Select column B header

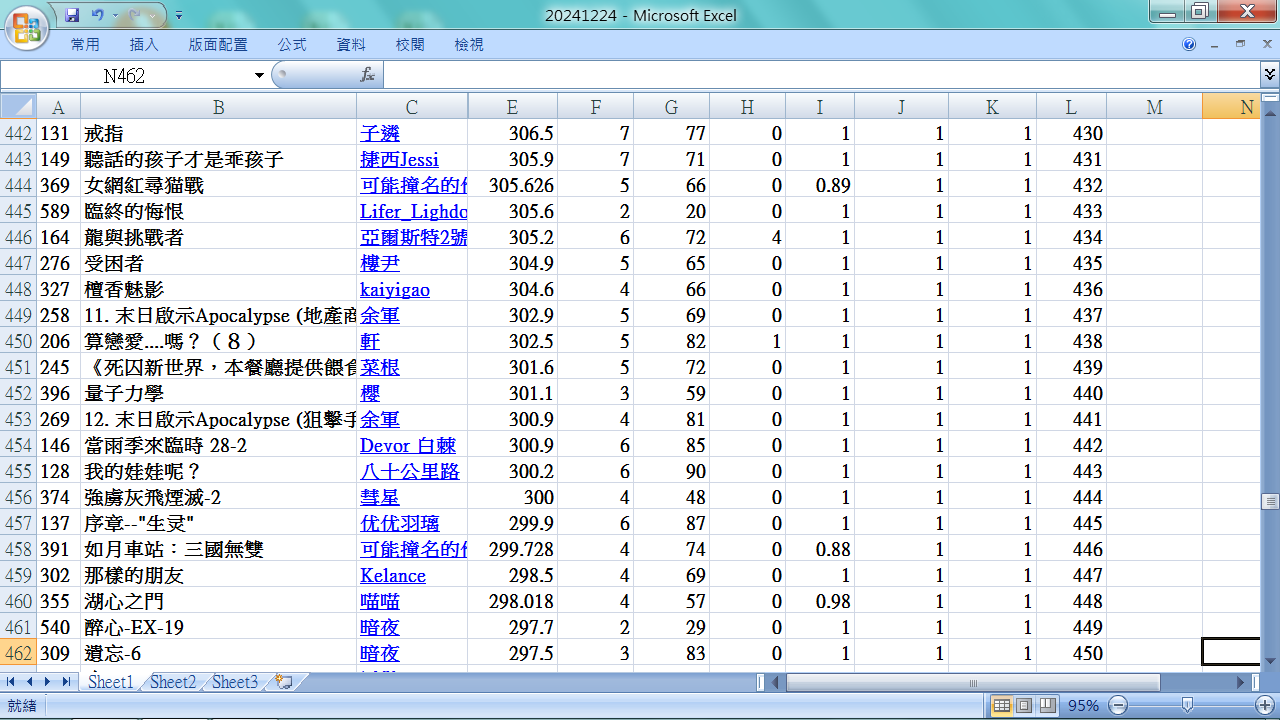click(x=218, y=107)
